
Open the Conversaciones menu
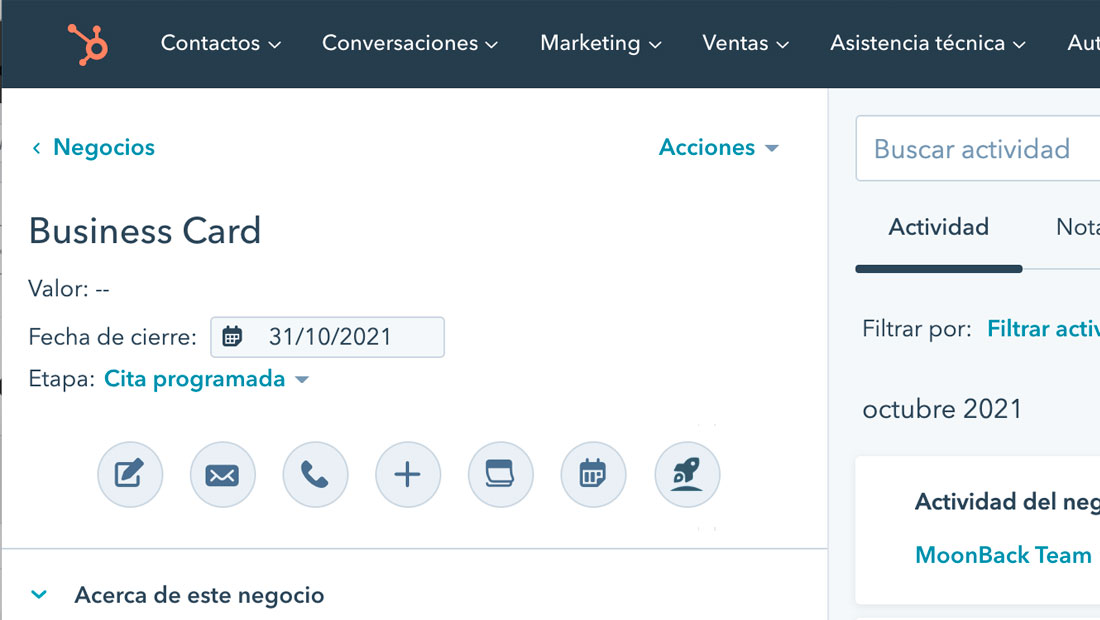410,43
